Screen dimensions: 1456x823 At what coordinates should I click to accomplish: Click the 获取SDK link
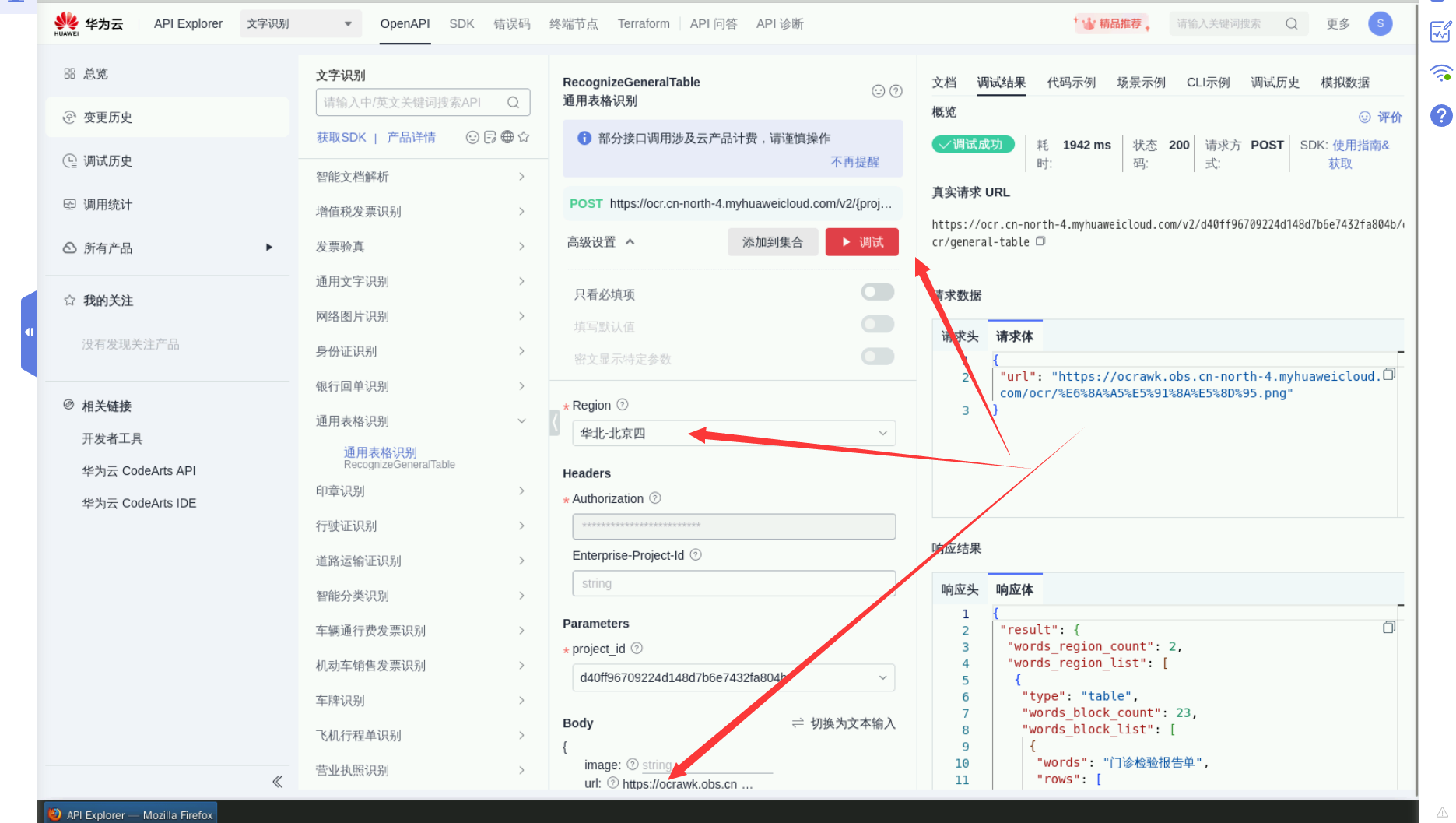340,137
